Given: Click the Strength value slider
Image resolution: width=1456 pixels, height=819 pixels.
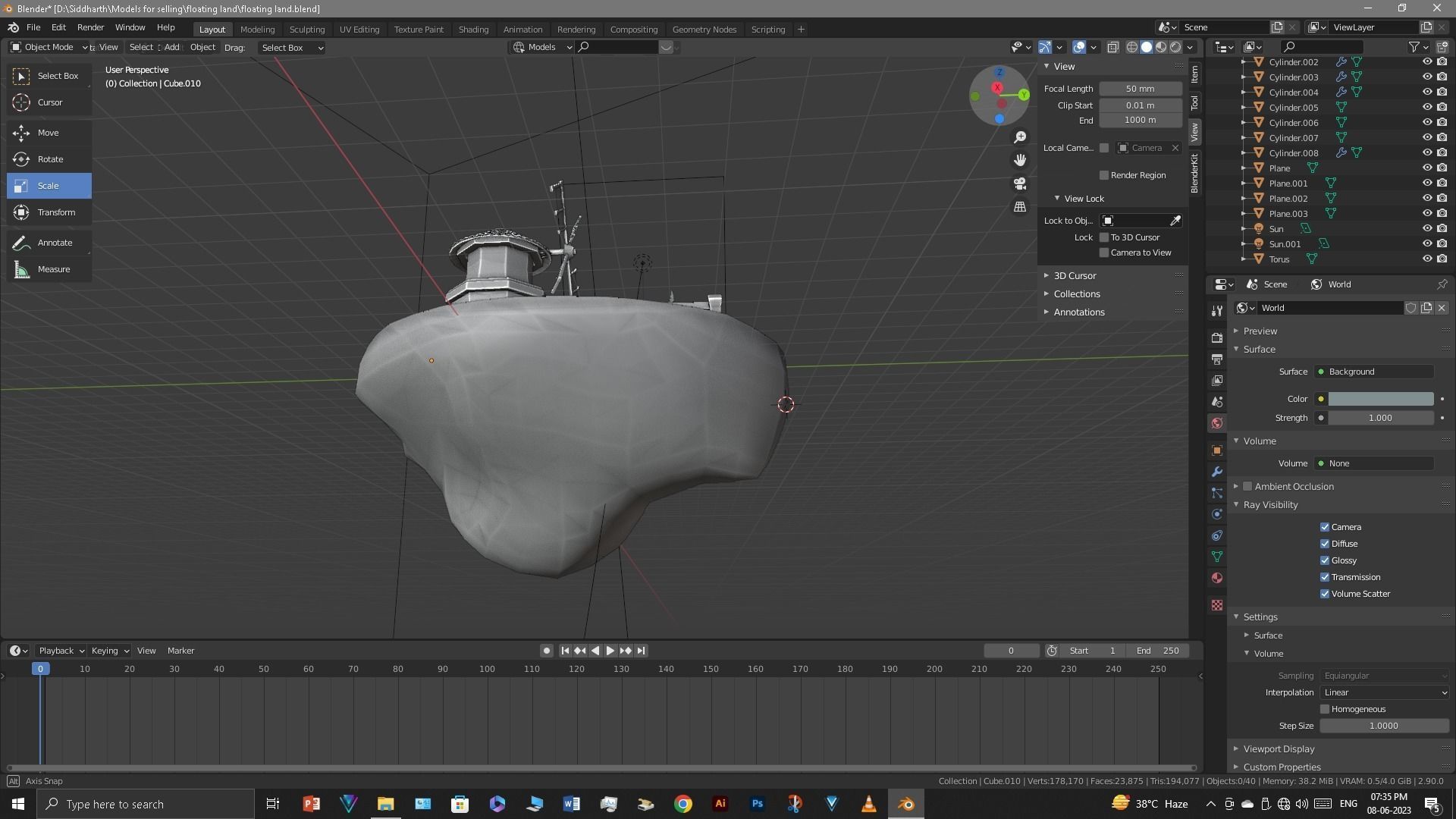Looking at the screenshot, I should point(1380,418).
